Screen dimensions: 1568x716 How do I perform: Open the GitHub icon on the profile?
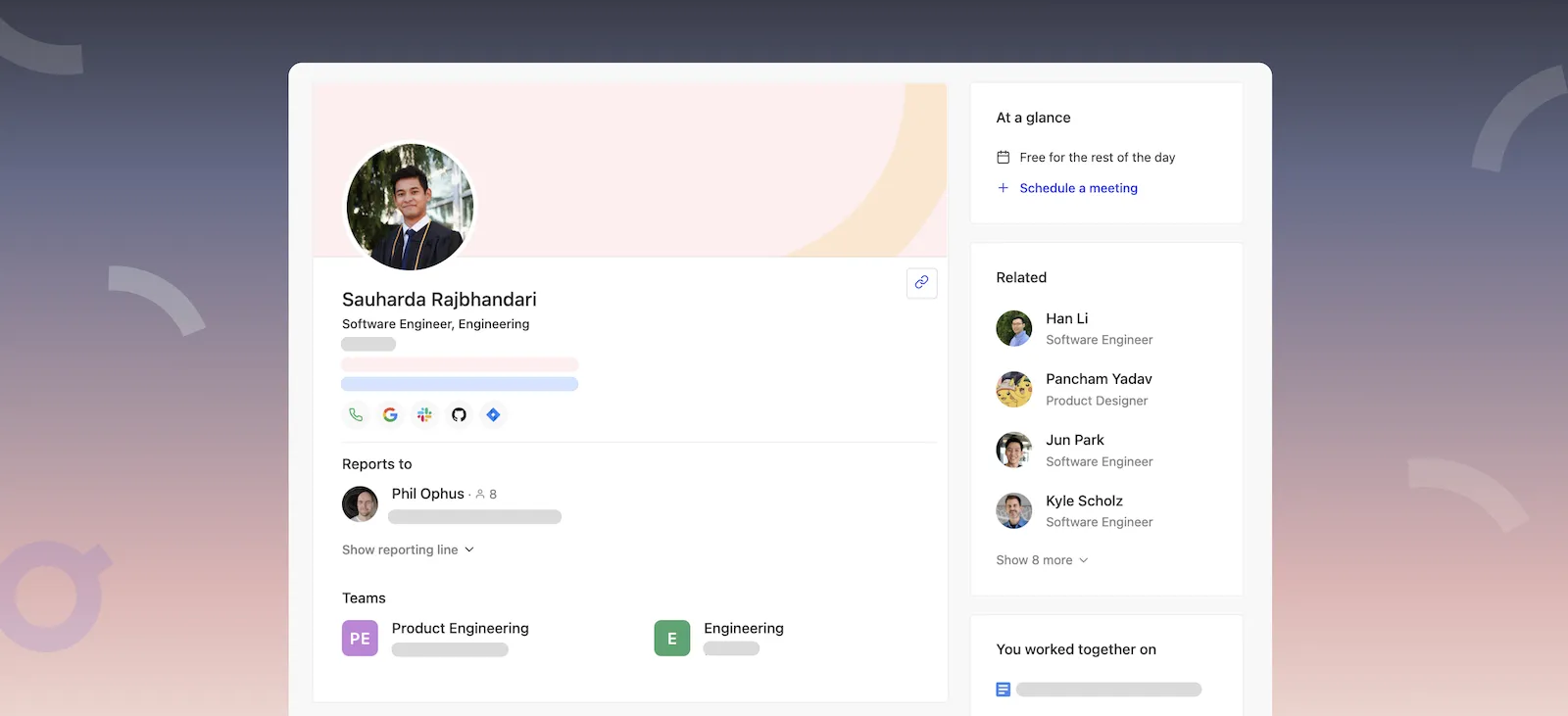click(x=459, y=415)
